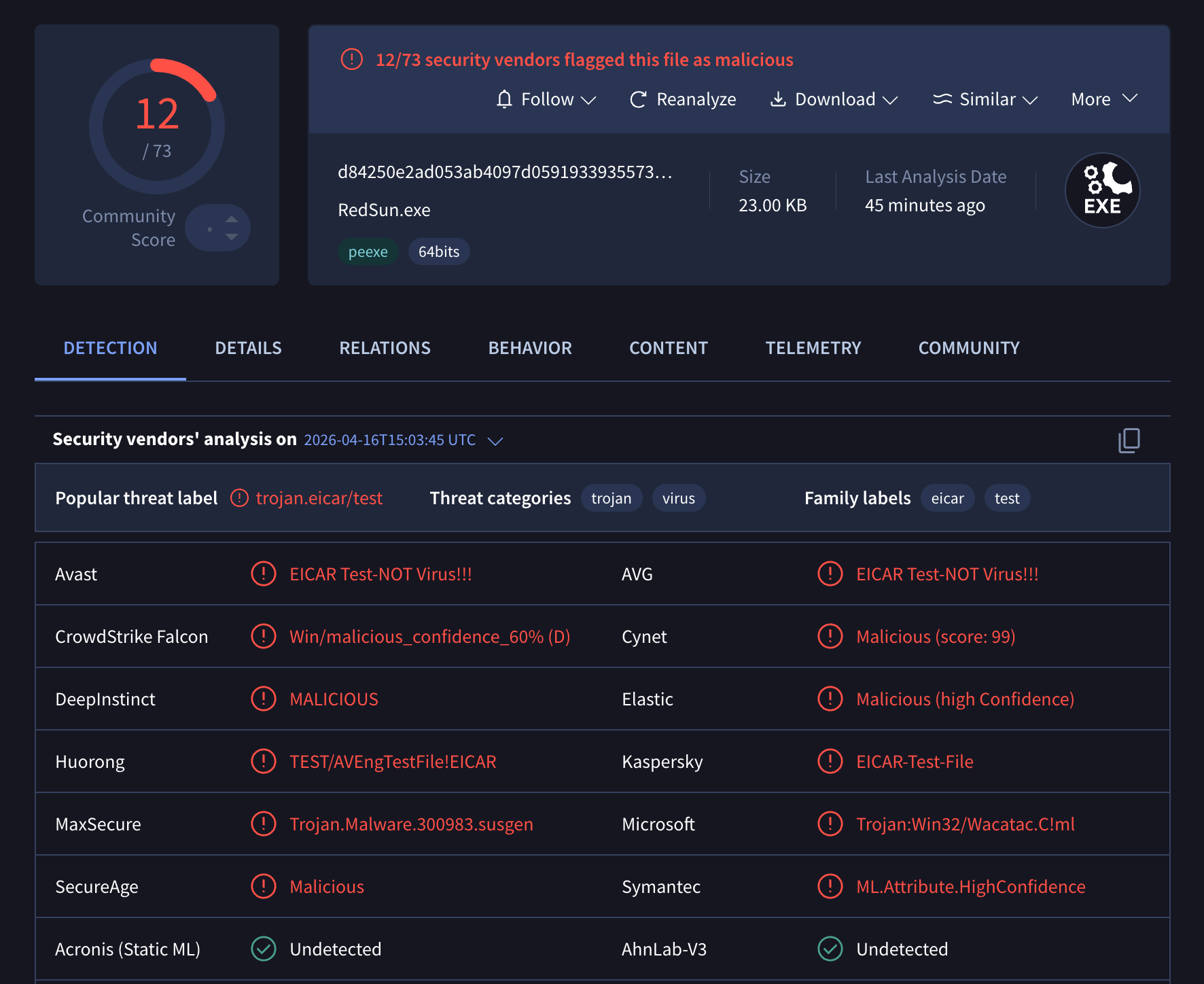Screen dimensions: 1204x984
Task: Vote community score down arrow
Action: point(232,237)
